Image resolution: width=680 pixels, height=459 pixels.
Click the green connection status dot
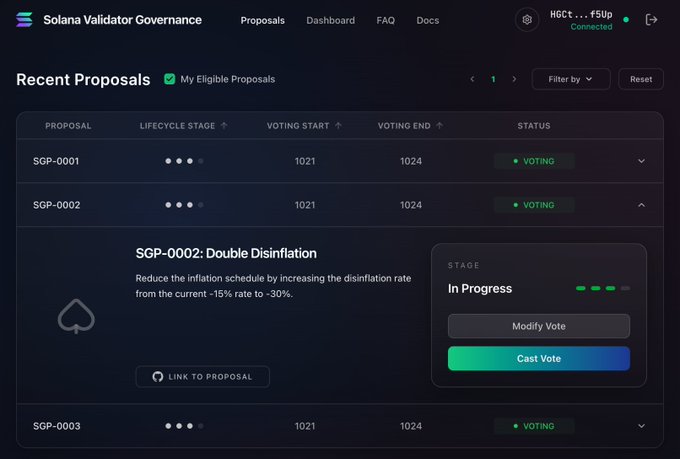pyautogui.click(x=626, y=20)
